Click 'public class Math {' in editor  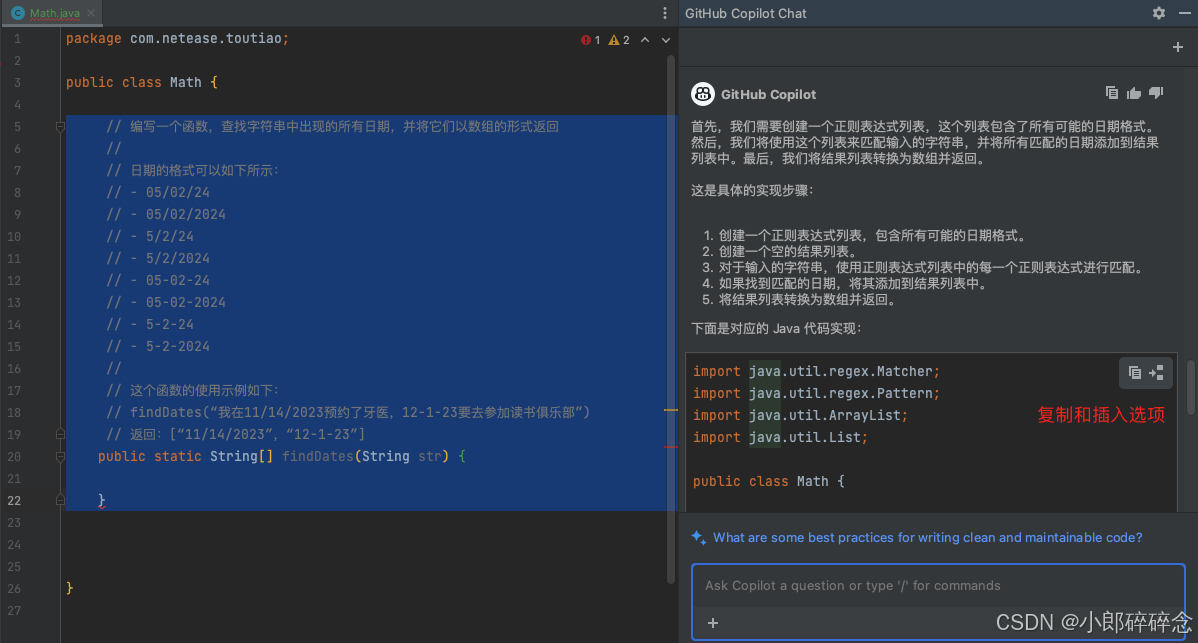tap(141, 82)
